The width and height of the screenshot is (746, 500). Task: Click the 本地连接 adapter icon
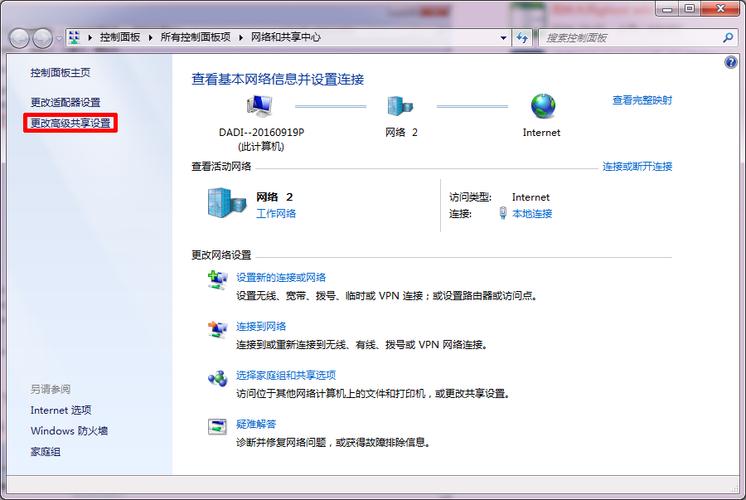(503, 213)
